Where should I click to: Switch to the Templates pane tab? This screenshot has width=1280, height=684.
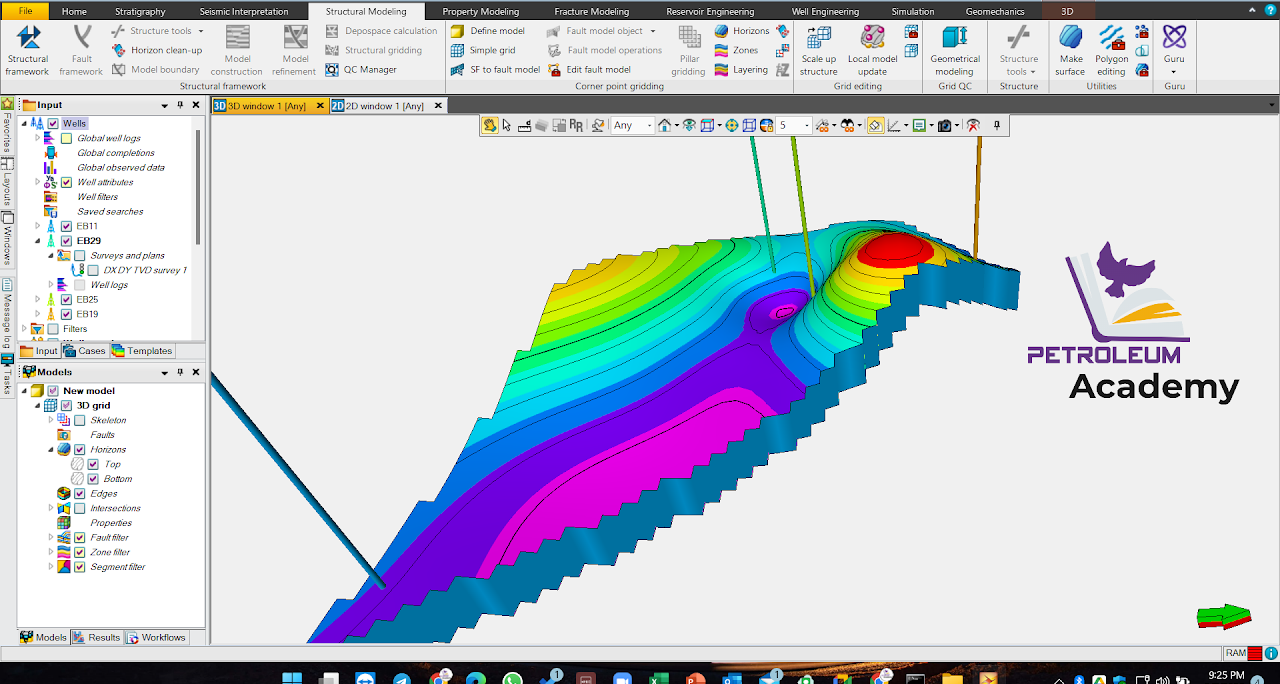142,351
